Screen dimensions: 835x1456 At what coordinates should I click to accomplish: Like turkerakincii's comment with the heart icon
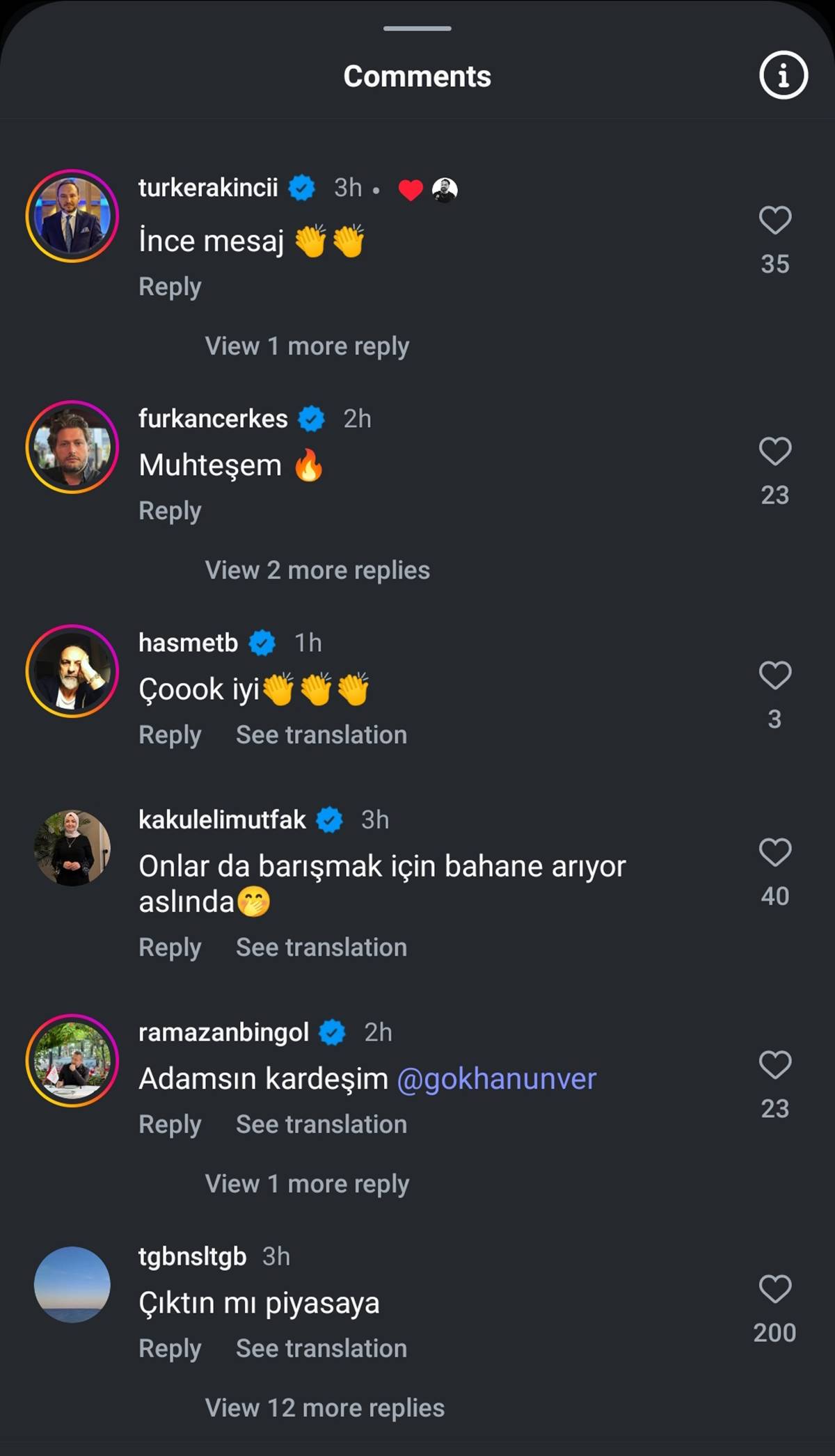(774, 221)
